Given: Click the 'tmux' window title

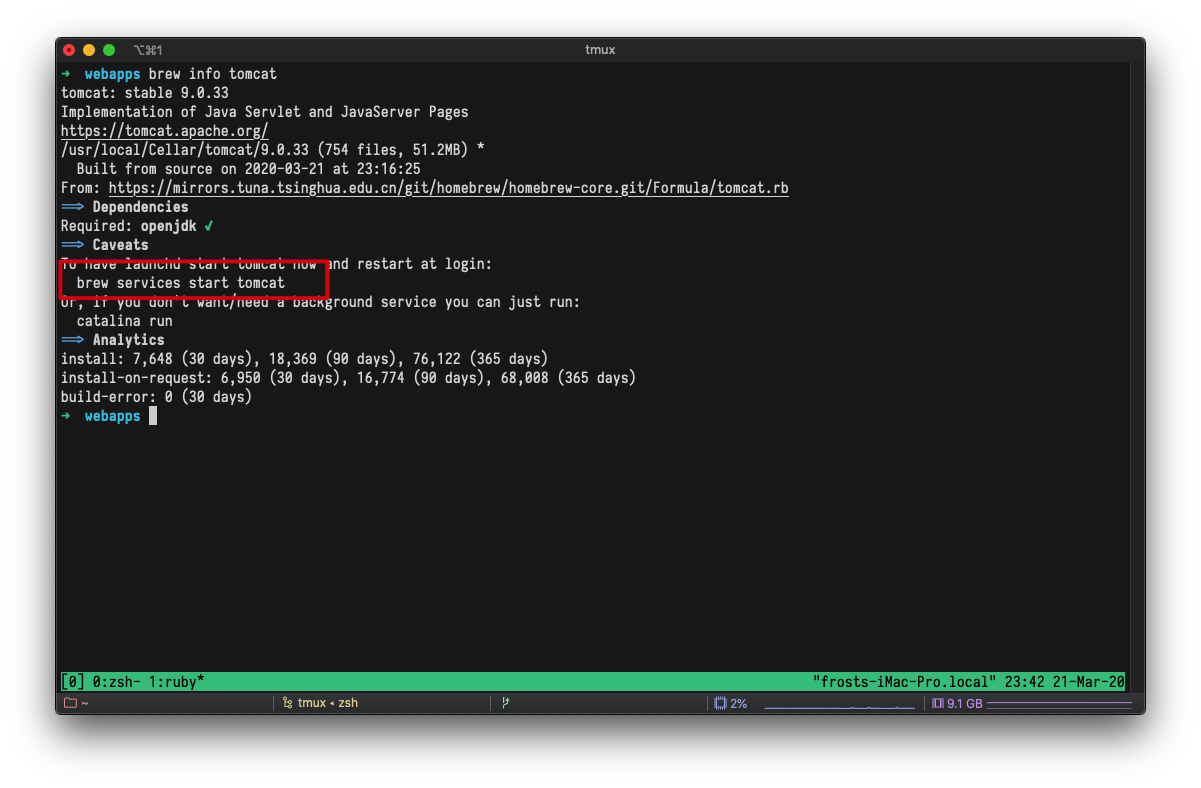Looking at the screenshot, I should click(x=600, y=49).
